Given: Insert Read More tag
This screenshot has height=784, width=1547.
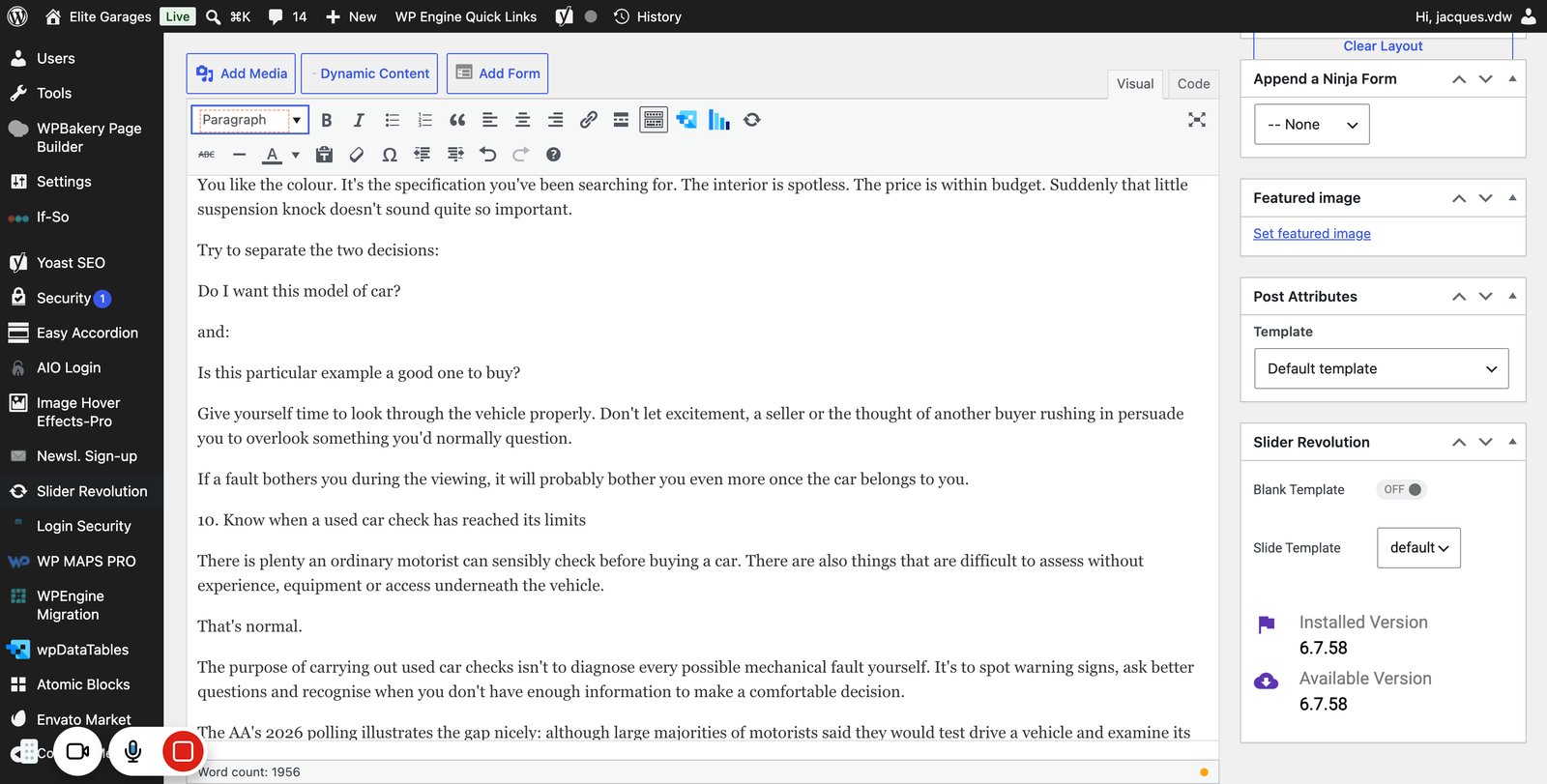Looking at the screenshot, I should 621,120.
